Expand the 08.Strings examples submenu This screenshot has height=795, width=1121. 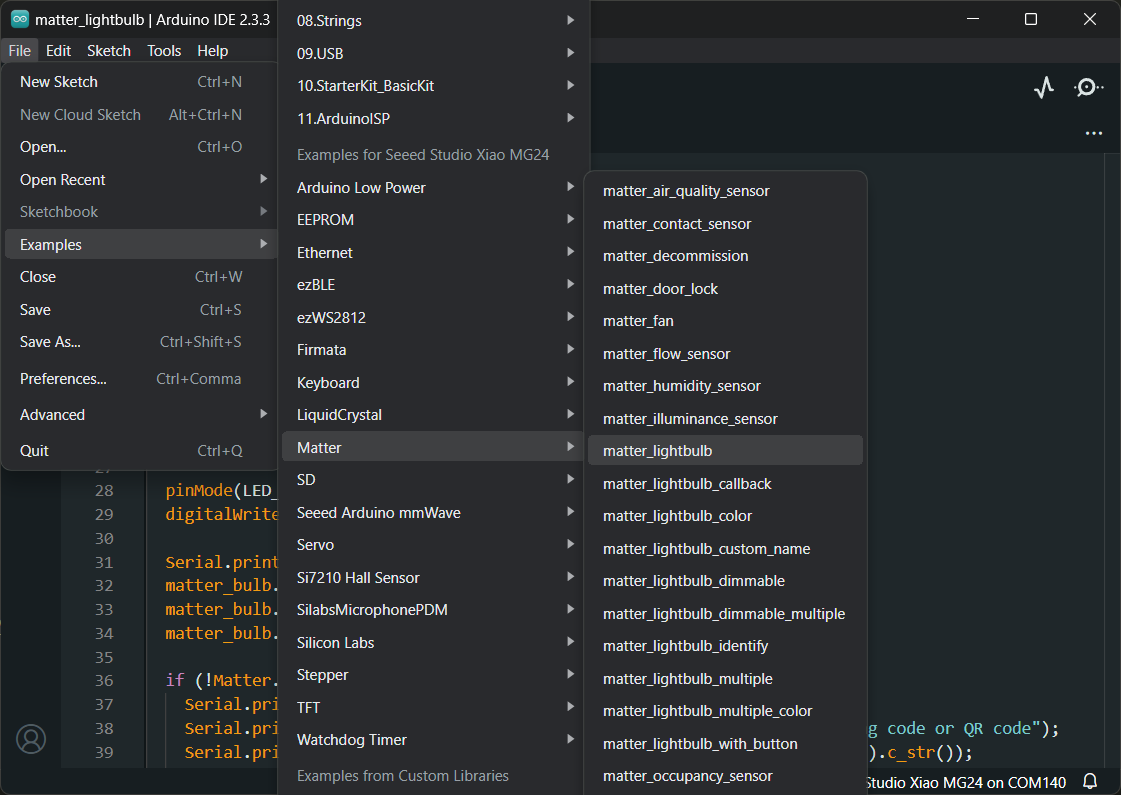(x=434, y=21)
